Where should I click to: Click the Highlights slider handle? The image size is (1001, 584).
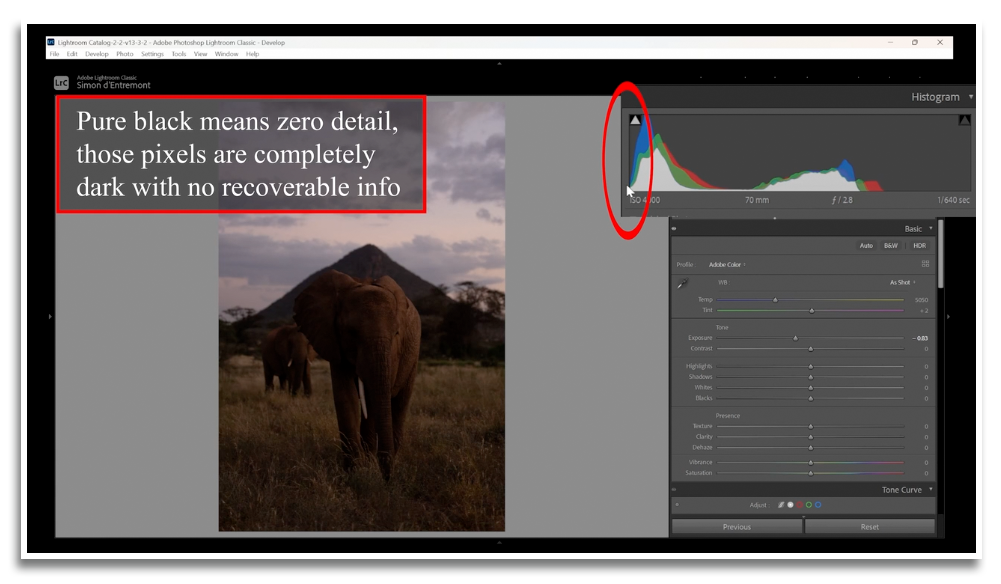[811, 367]
